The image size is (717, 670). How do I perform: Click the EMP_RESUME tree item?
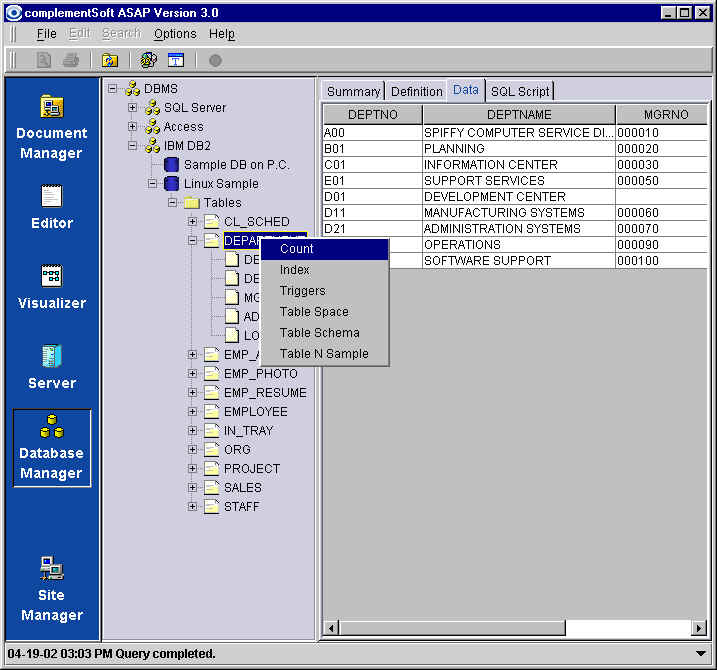[265, 392]
